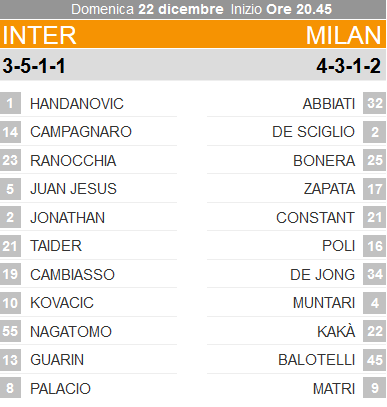
Task: Click MATRI's number 9 badge
Action: click(375, 388)
